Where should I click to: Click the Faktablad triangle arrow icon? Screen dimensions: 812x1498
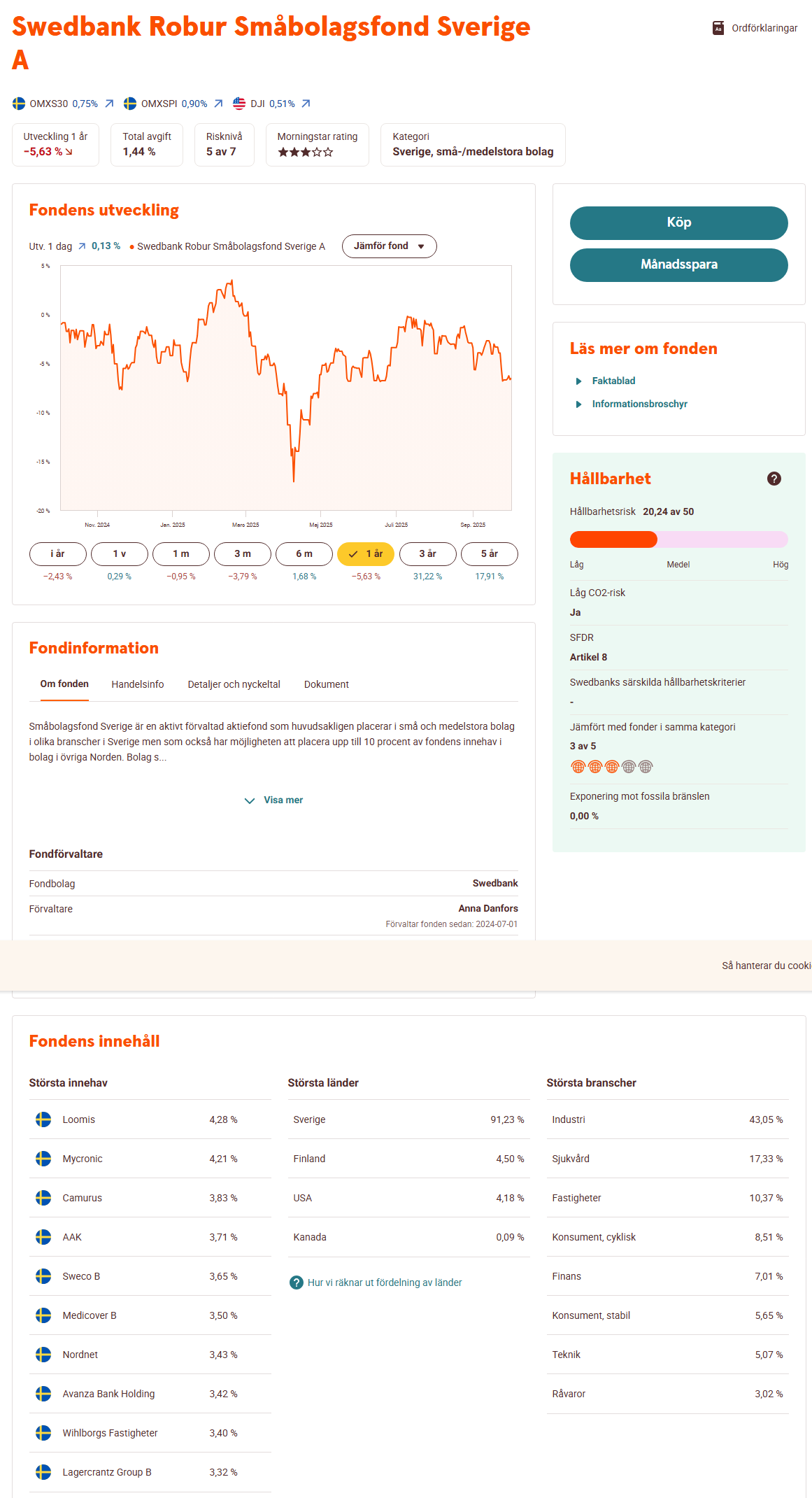tap(578, 381)
